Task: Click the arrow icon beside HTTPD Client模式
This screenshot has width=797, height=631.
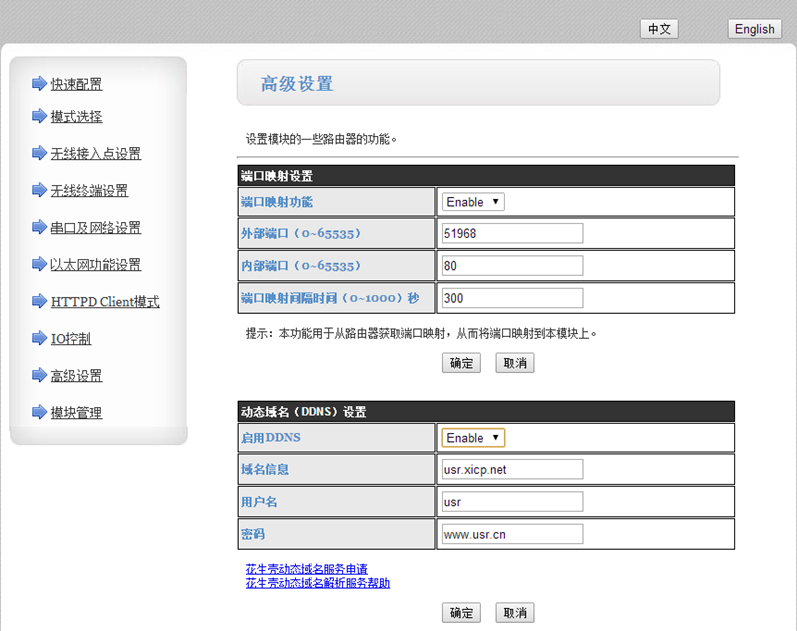Action: coord(39,301)
